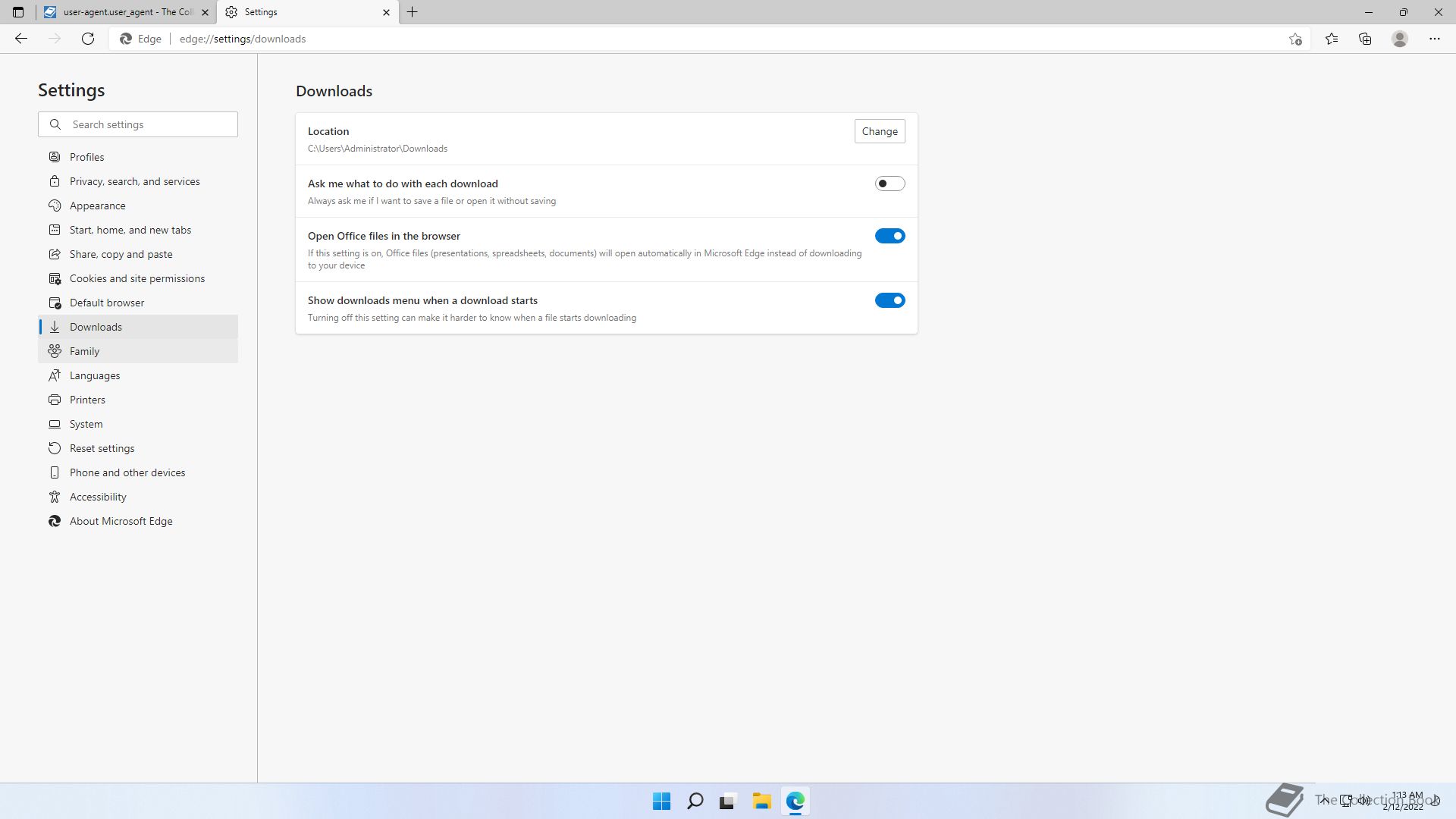The image size is (1456, 819).
Task: Enable Ask me what to do with each download
Action: [x=890, y=184]
